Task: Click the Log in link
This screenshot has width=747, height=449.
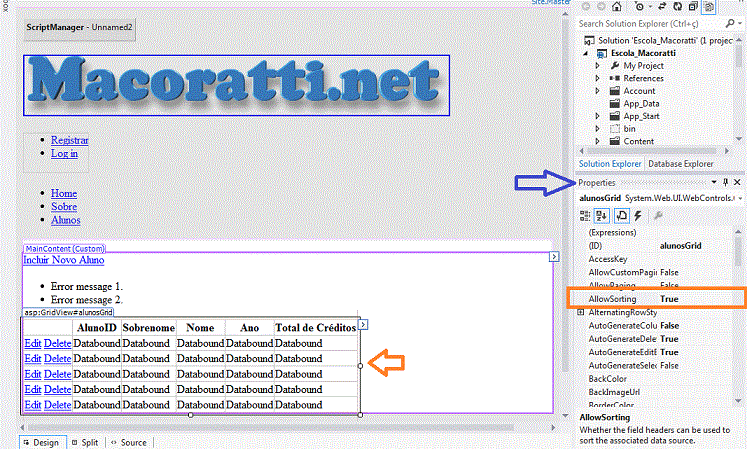Action: (x=64, y=153)
